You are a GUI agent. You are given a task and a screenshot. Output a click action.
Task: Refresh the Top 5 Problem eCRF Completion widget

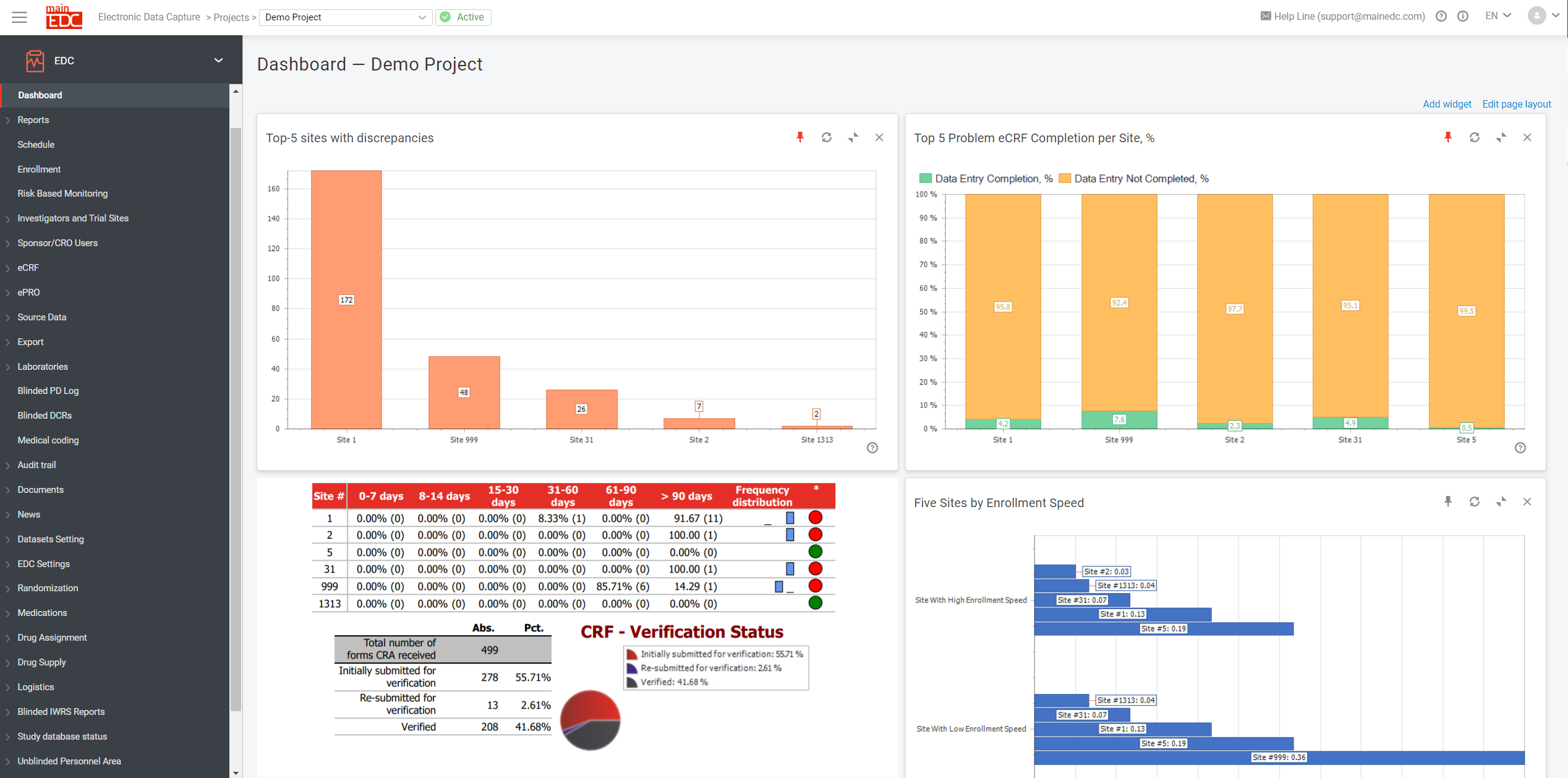tap(1475, 137)
